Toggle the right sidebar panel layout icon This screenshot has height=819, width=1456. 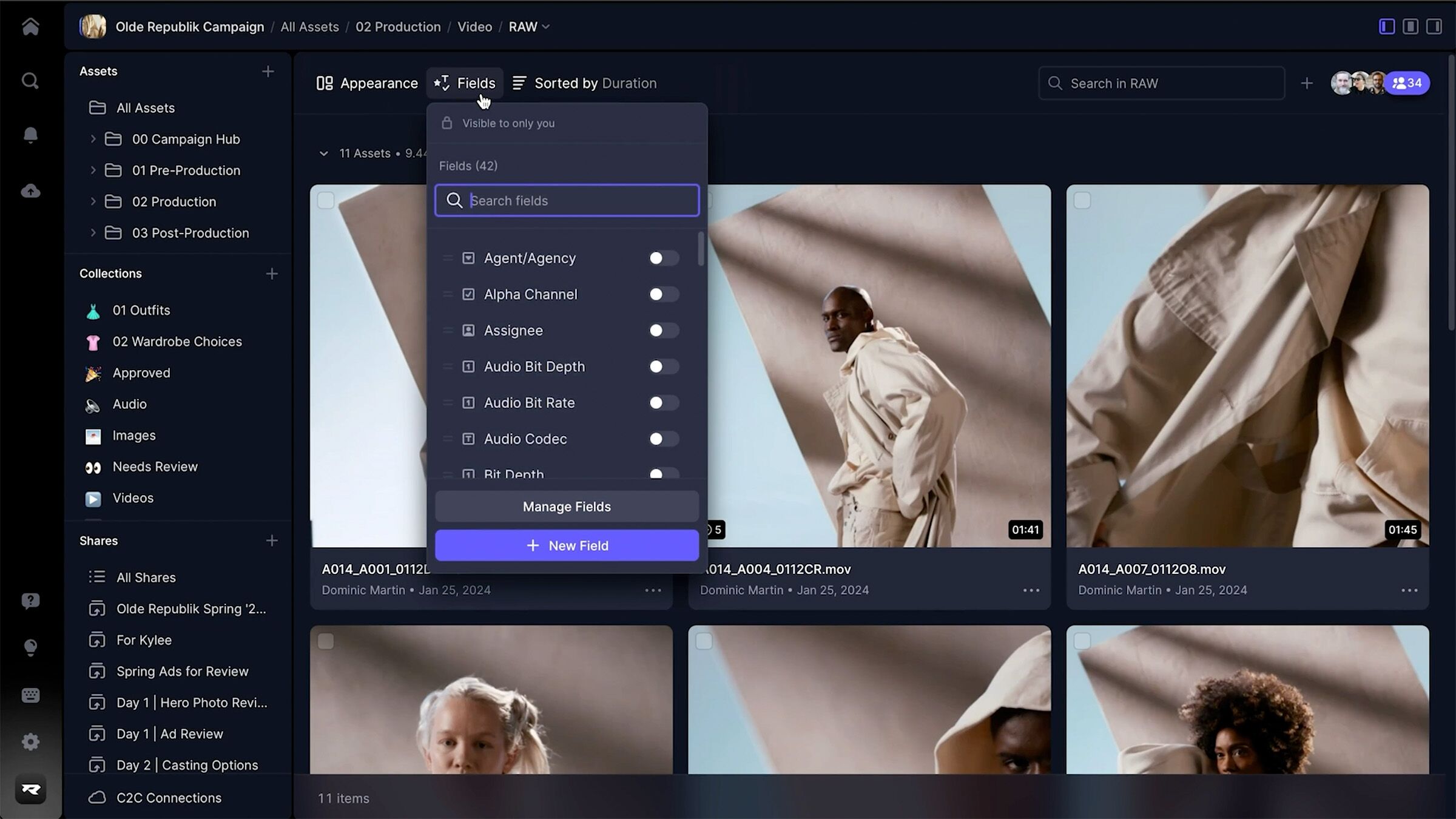point(1434,27)
